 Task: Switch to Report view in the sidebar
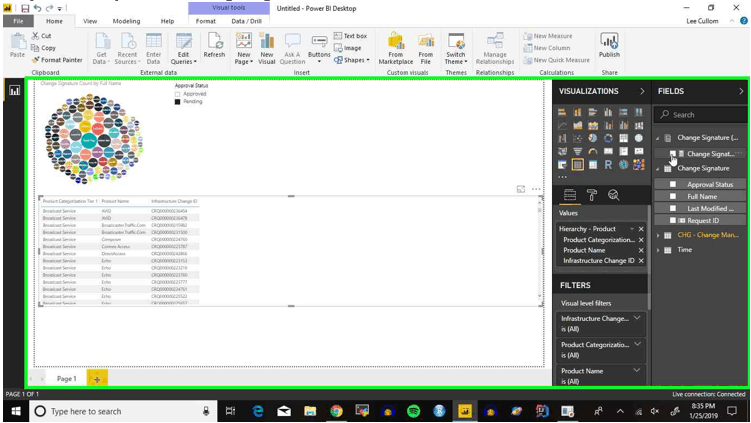[14, 91]
